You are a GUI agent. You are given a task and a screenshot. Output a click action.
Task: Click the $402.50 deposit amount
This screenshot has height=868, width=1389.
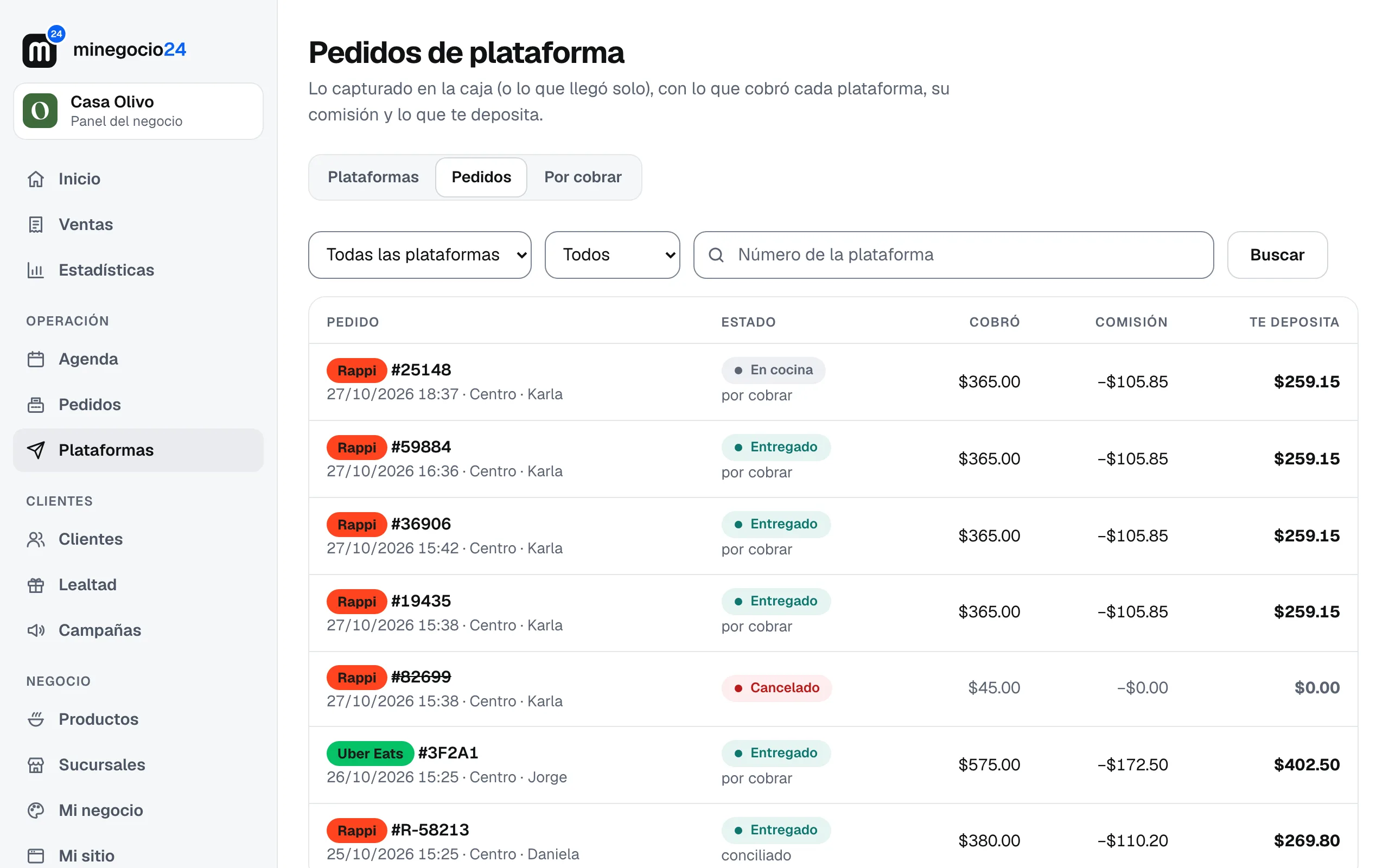click(1307, 765)
